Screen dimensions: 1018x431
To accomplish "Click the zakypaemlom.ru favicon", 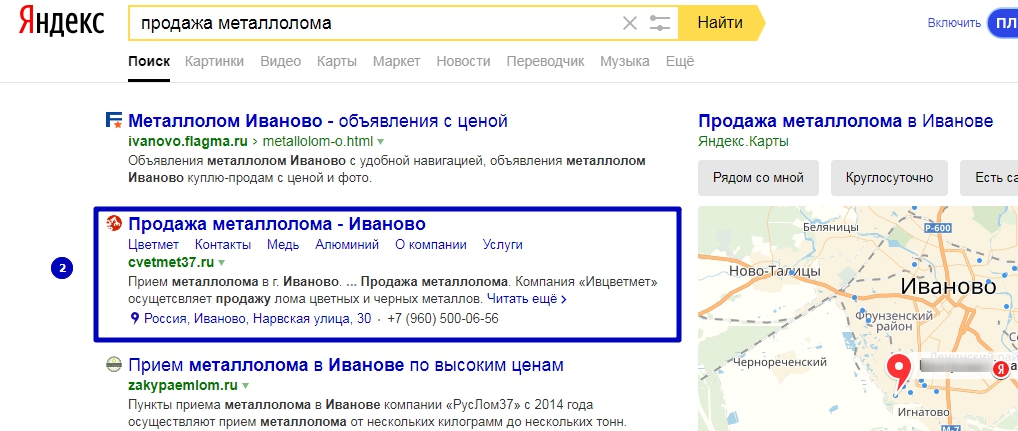I will point(114,364).
